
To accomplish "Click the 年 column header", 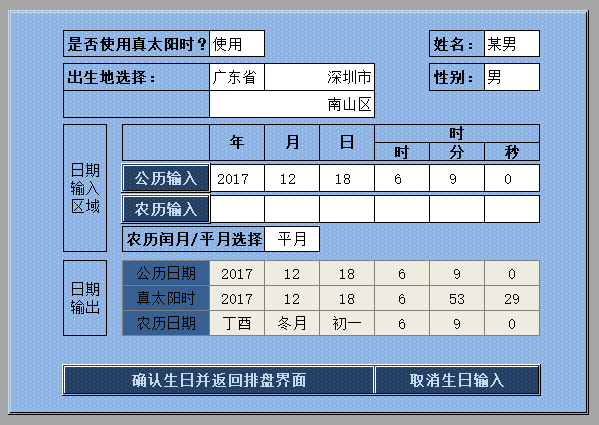I will point(237,142).
